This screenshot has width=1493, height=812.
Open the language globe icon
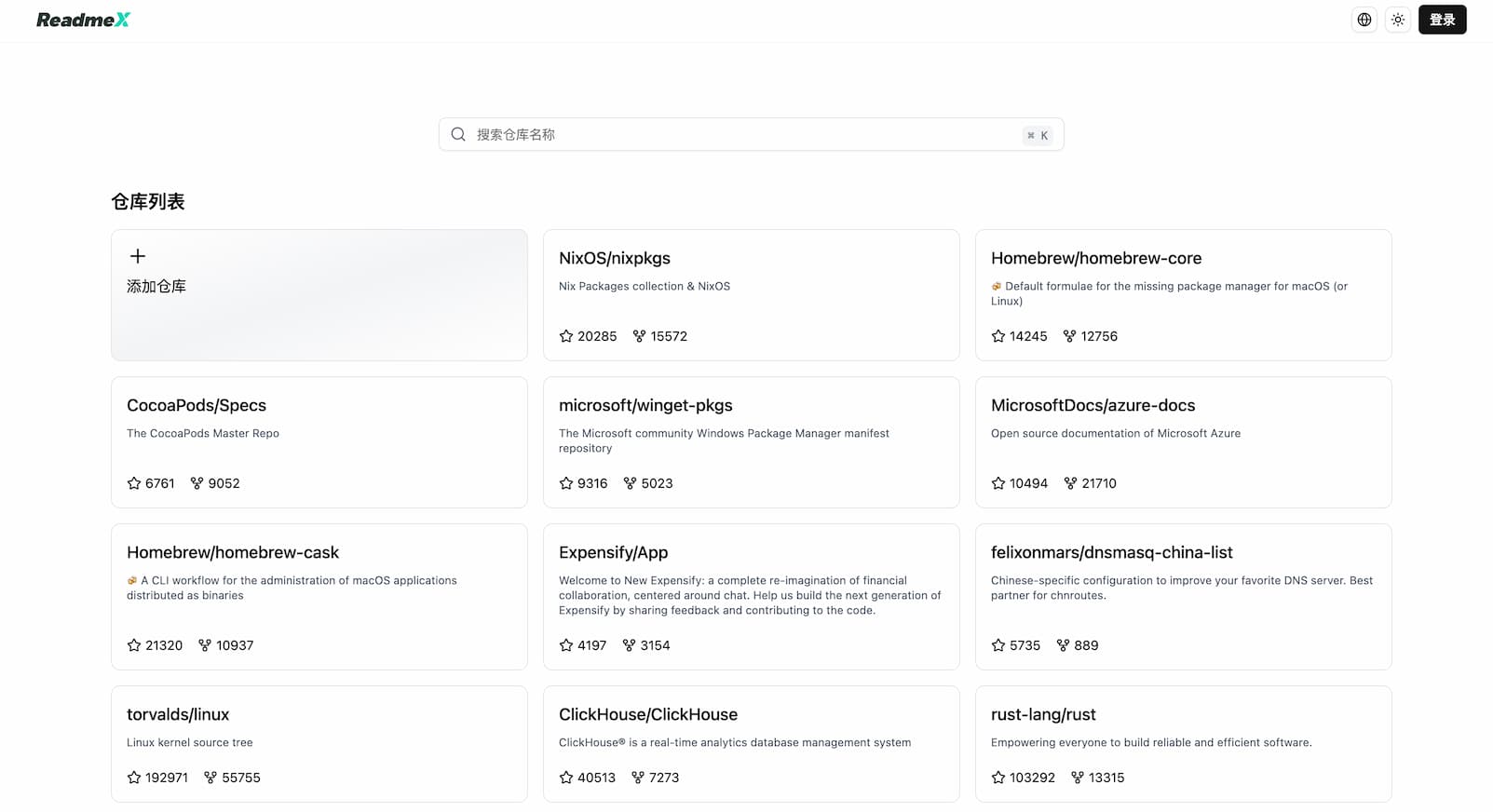tap(1364, 20)
